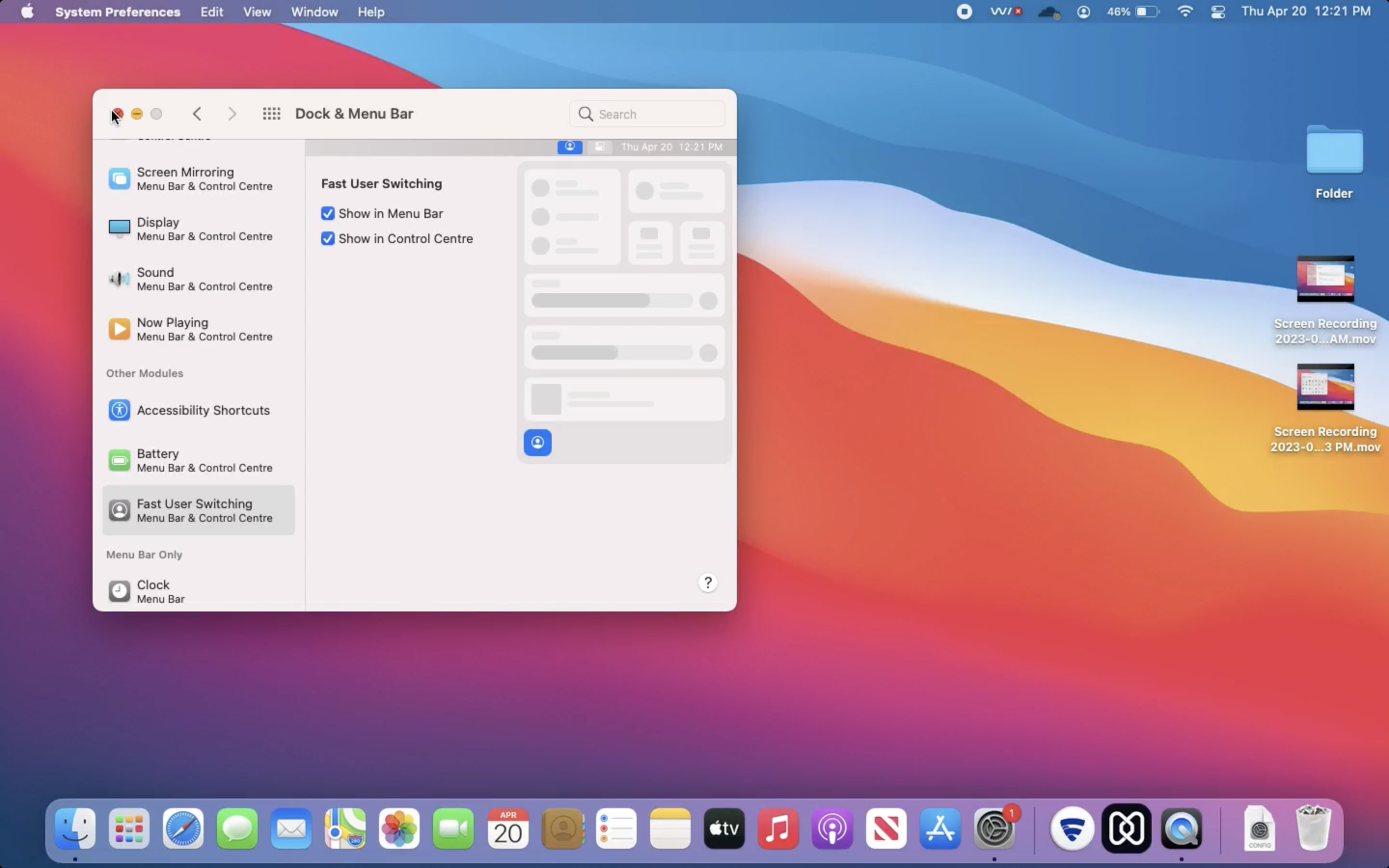Screen dimensions: 1389x868
Task: Open Notes in the Dock
Action: click(x=670, y=828)
